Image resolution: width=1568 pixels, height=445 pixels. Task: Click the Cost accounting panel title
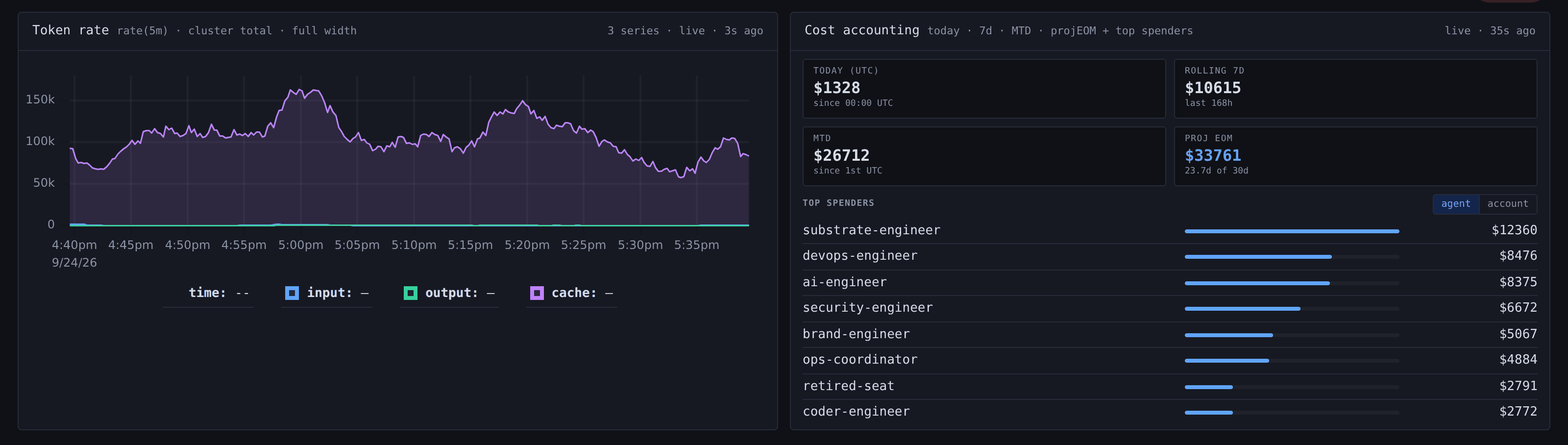861,30
